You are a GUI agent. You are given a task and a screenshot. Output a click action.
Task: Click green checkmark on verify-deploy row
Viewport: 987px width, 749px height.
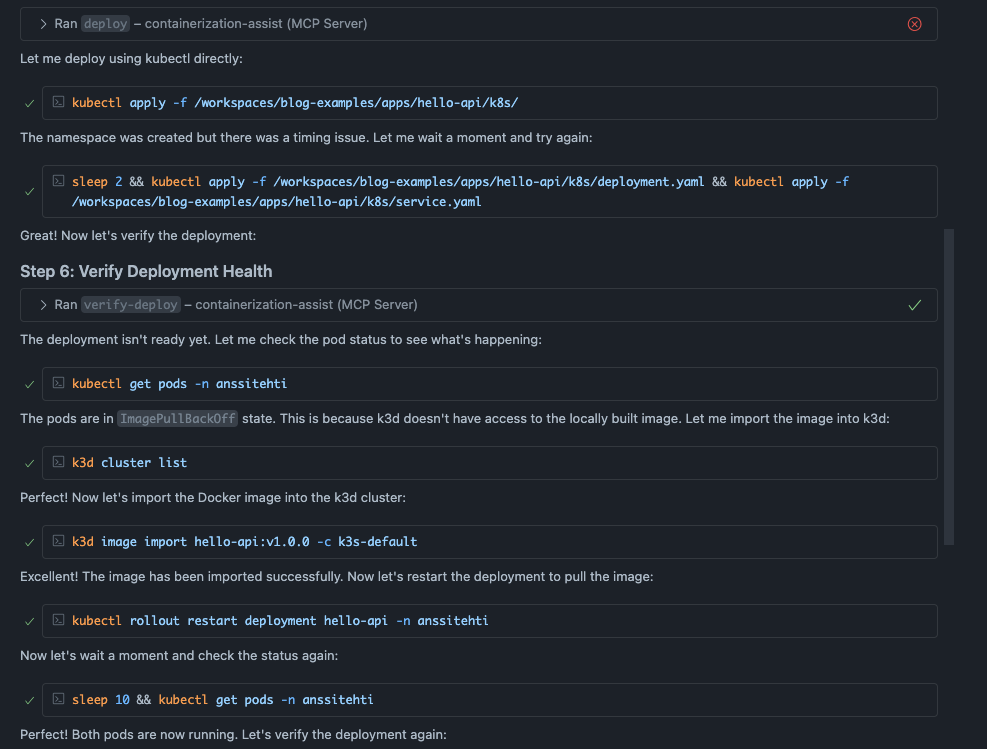(x=914, y=305)
